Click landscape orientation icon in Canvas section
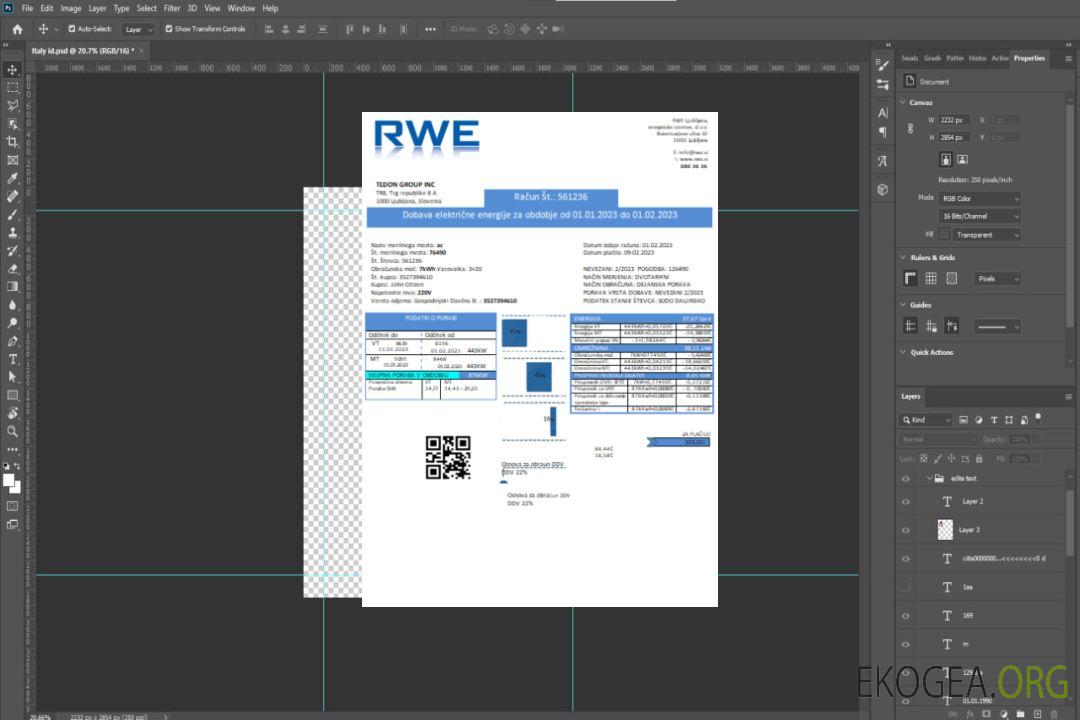Viewport: 1080px width, 720px height. 962,159
